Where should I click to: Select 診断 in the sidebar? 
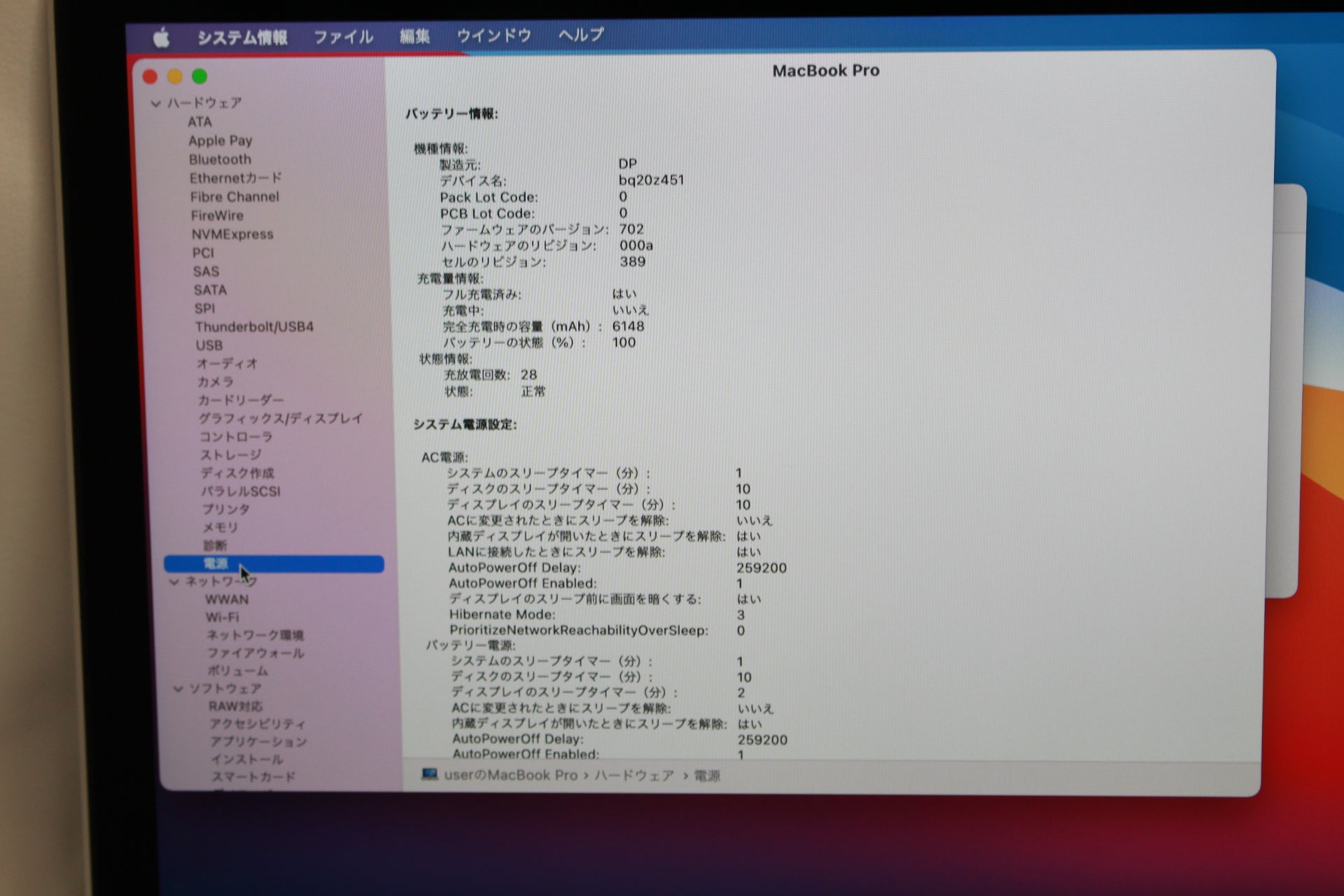pyautogui.click(x=216, y=545)
